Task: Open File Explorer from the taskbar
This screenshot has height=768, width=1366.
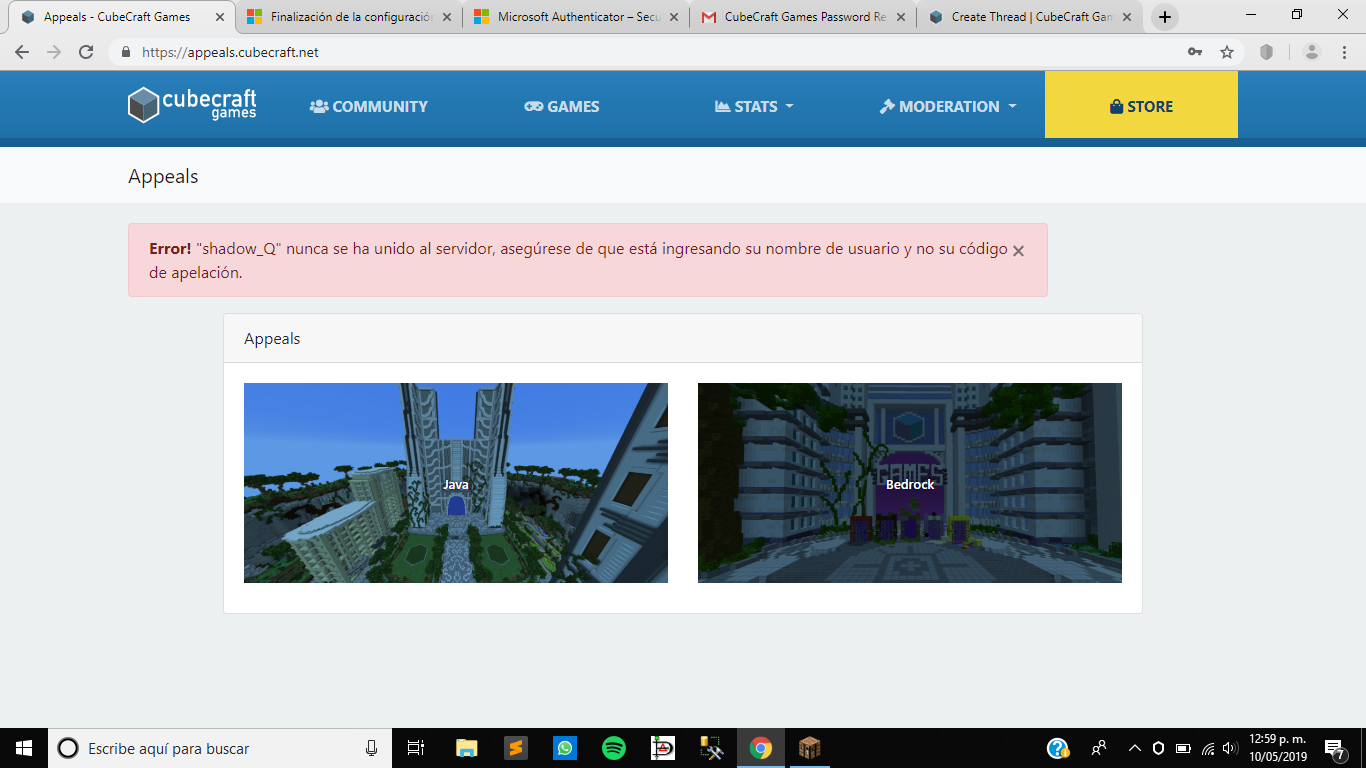Action: pos(466,748)
